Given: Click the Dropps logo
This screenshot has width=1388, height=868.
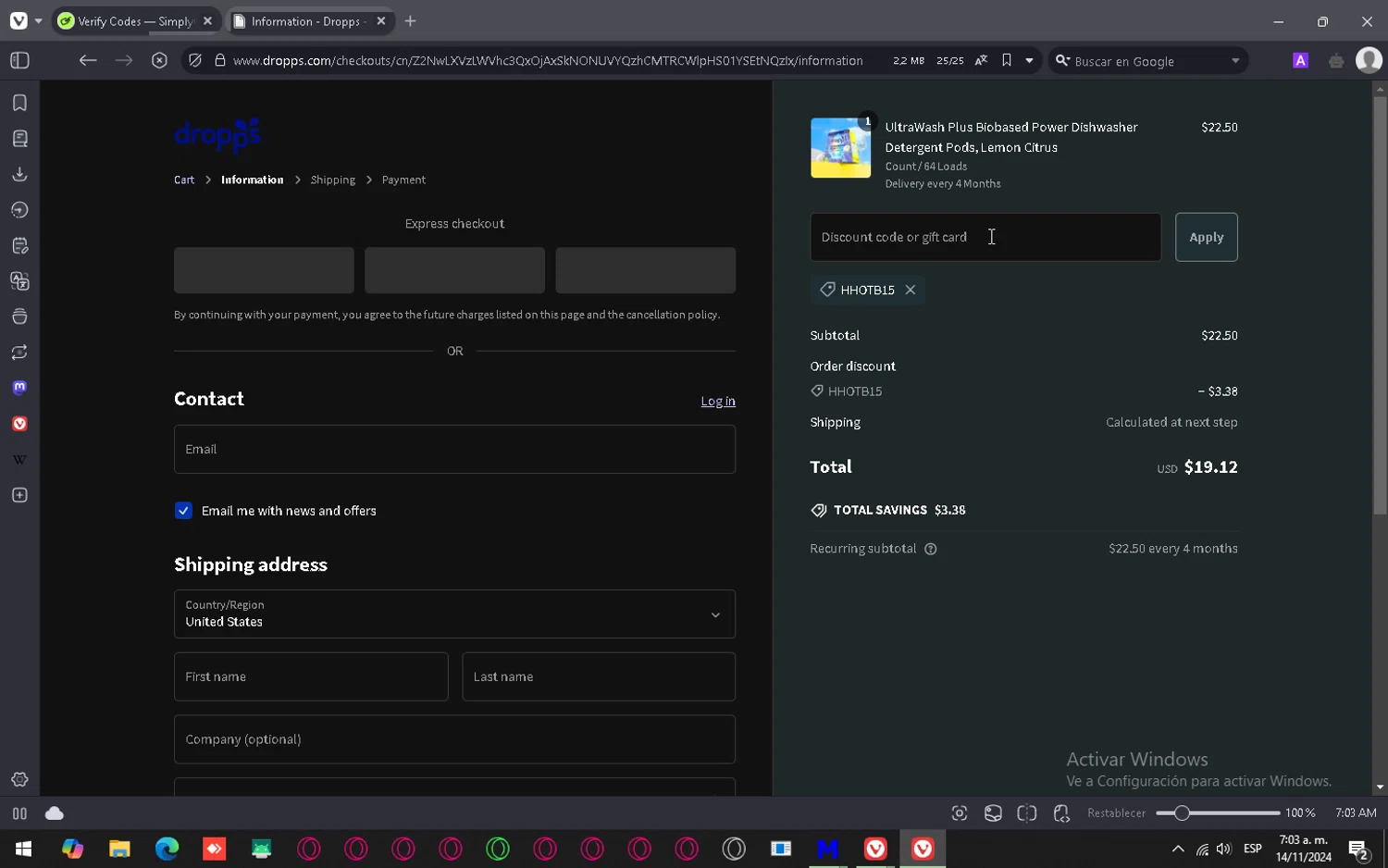Looking at the screenshot, I should tap(217, 135).
